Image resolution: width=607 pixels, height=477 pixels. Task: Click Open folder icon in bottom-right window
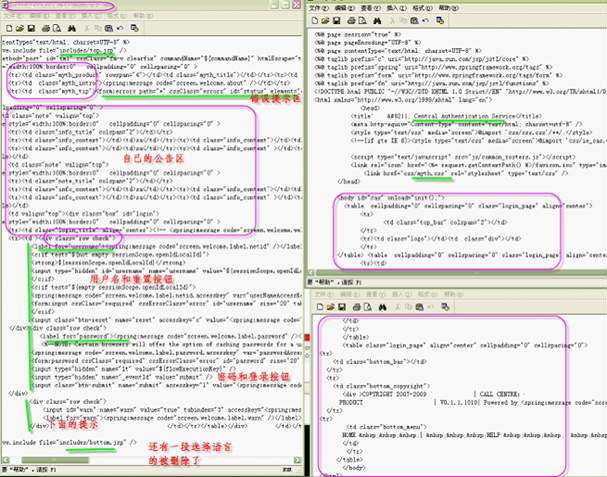pos(331,307)
